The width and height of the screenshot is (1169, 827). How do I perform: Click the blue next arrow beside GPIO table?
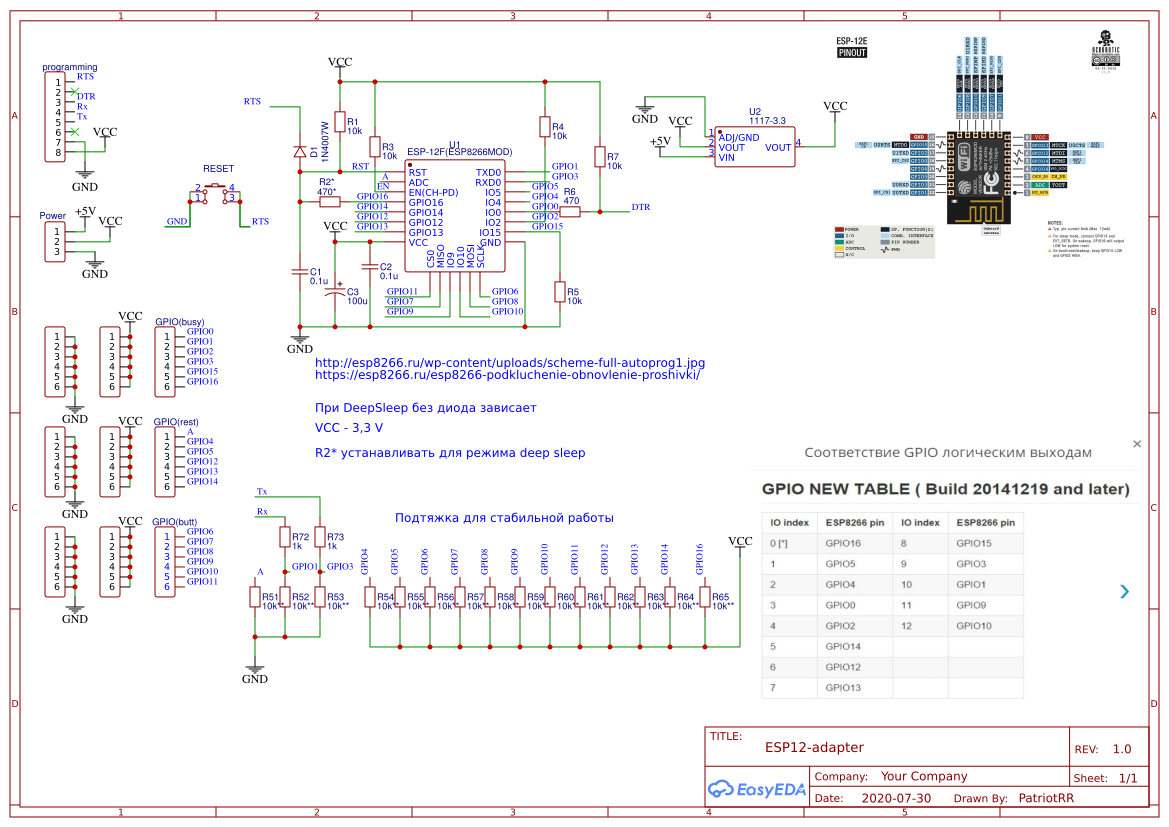1125,591
